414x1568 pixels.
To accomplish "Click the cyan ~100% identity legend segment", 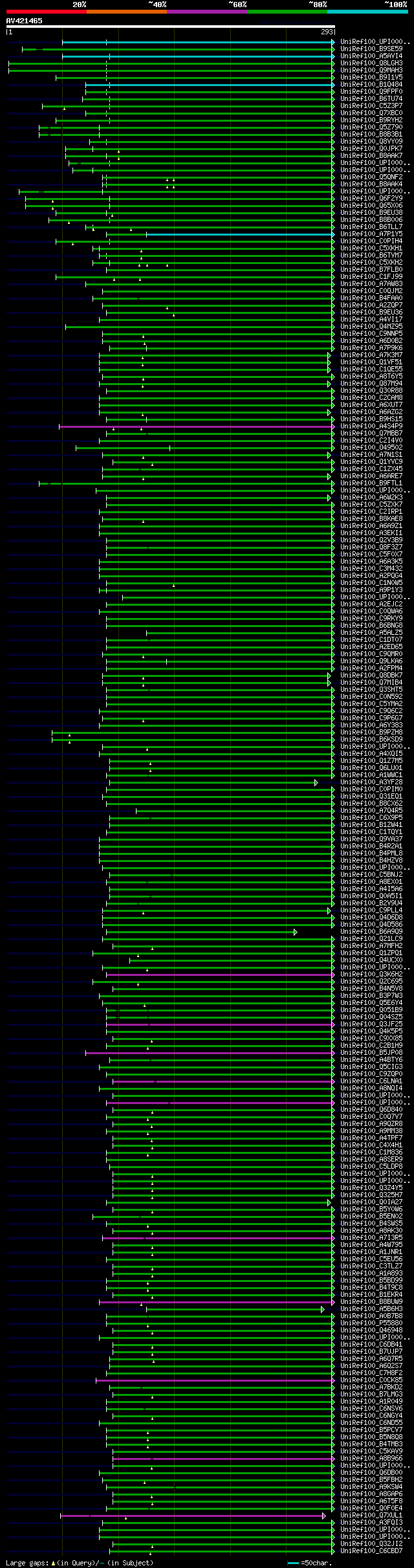I will pos(367,12).
